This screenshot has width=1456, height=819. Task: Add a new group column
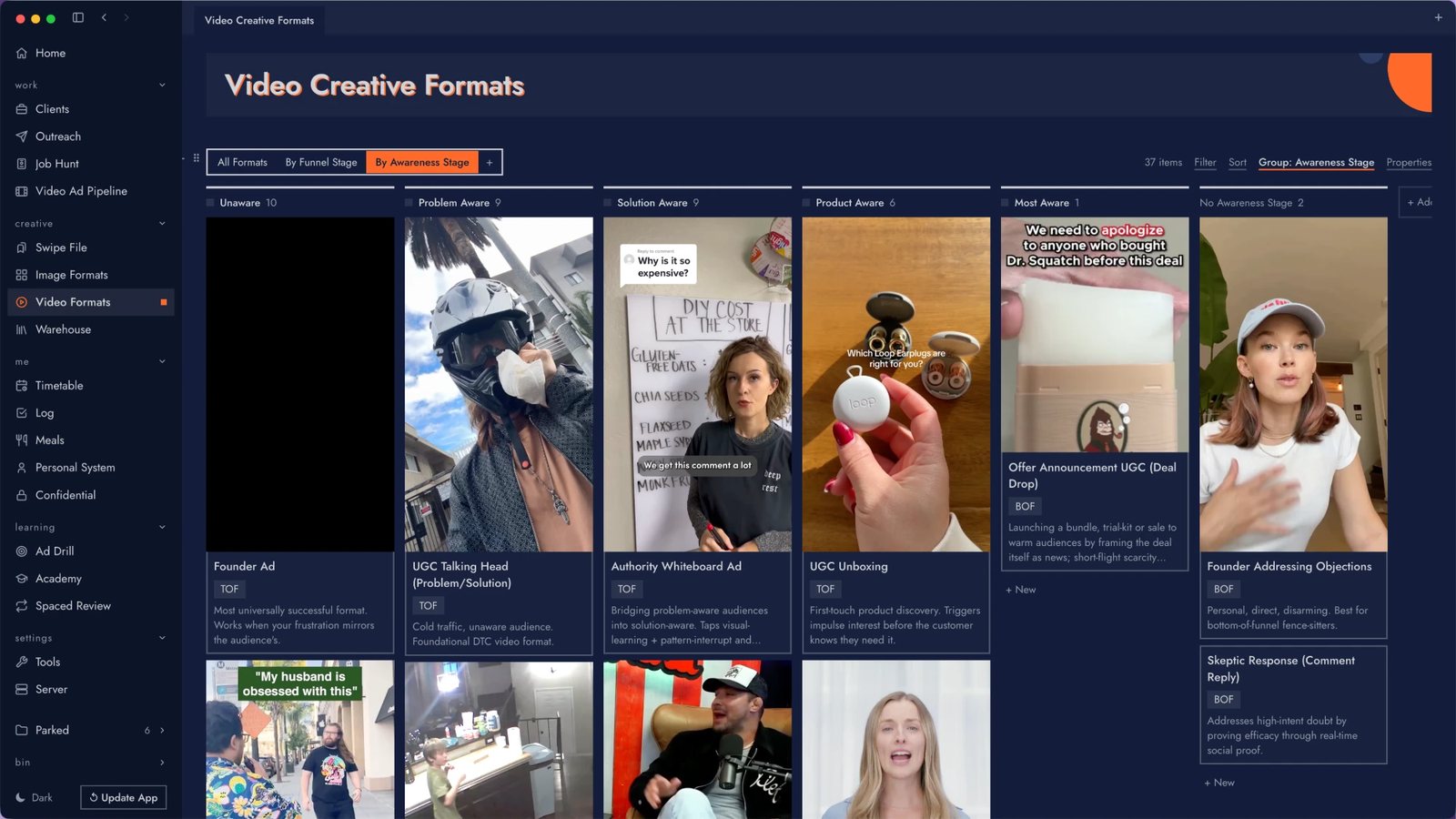[1418, 202]
